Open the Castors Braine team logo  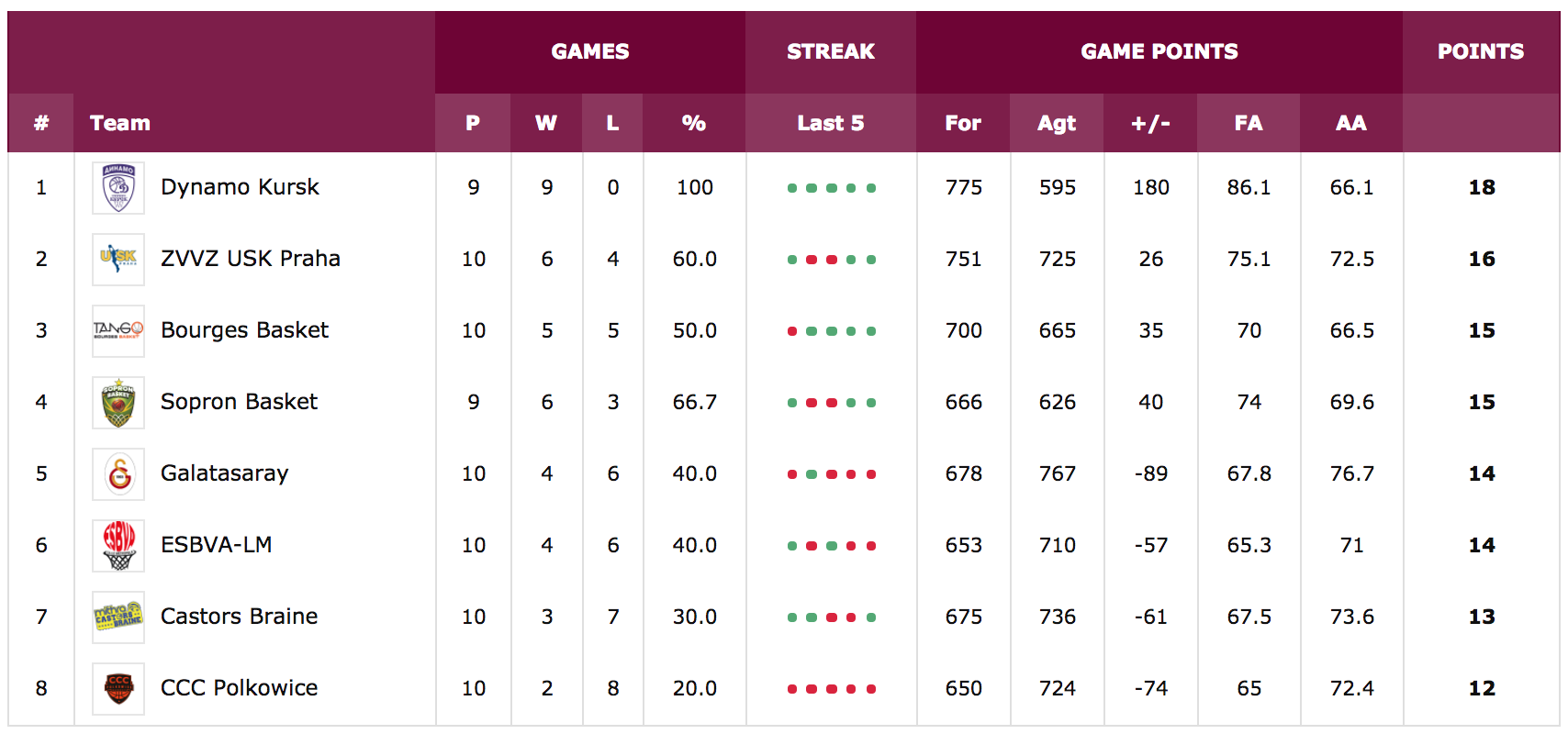pyautogui.click(x=118, y=617)
